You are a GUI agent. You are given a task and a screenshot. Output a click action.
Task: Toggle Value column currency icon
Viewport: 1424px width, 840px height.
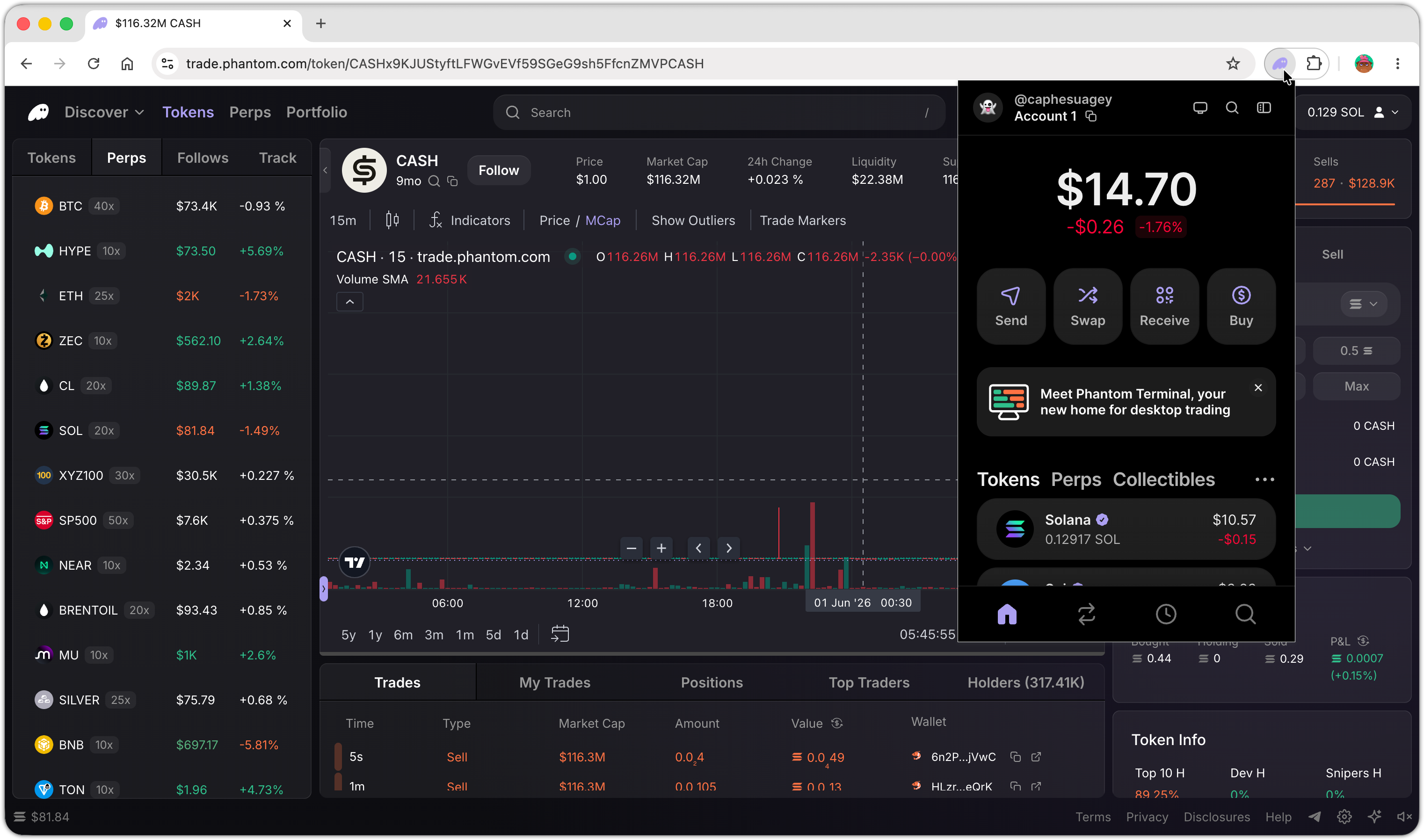836,723
